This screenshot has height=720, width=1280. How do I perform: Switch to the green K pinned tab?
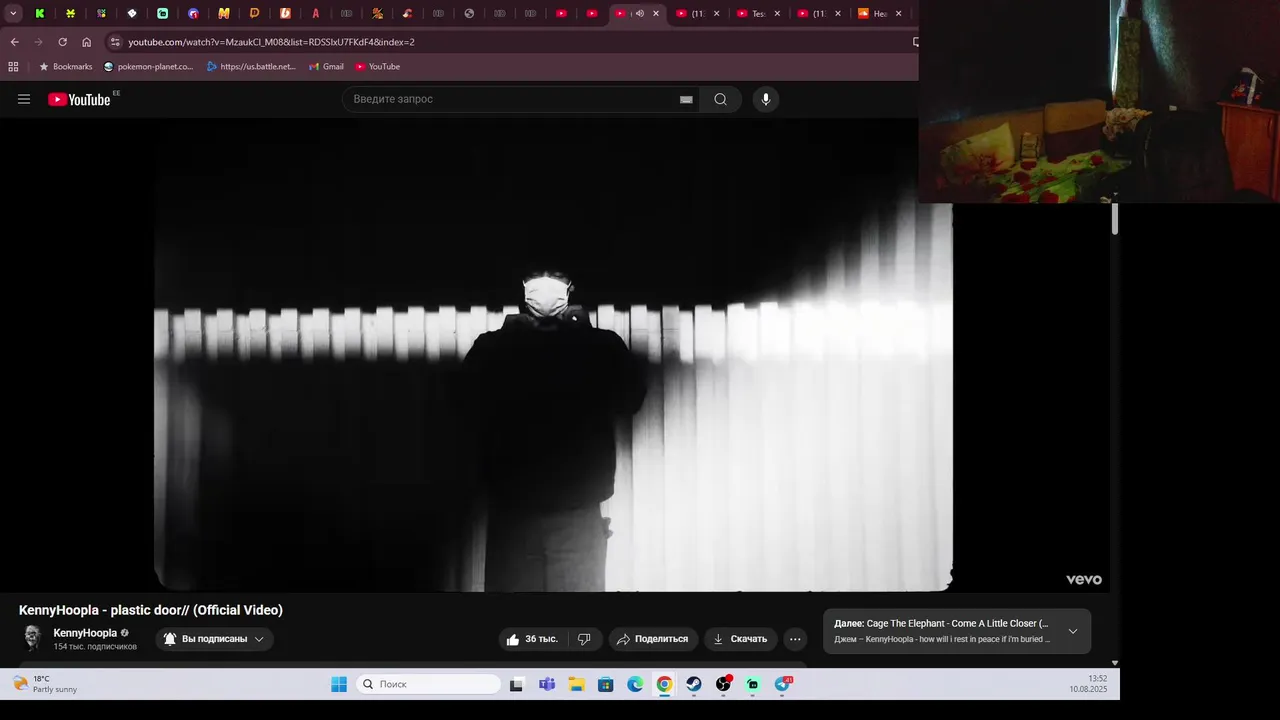click(x=40, y=13)
